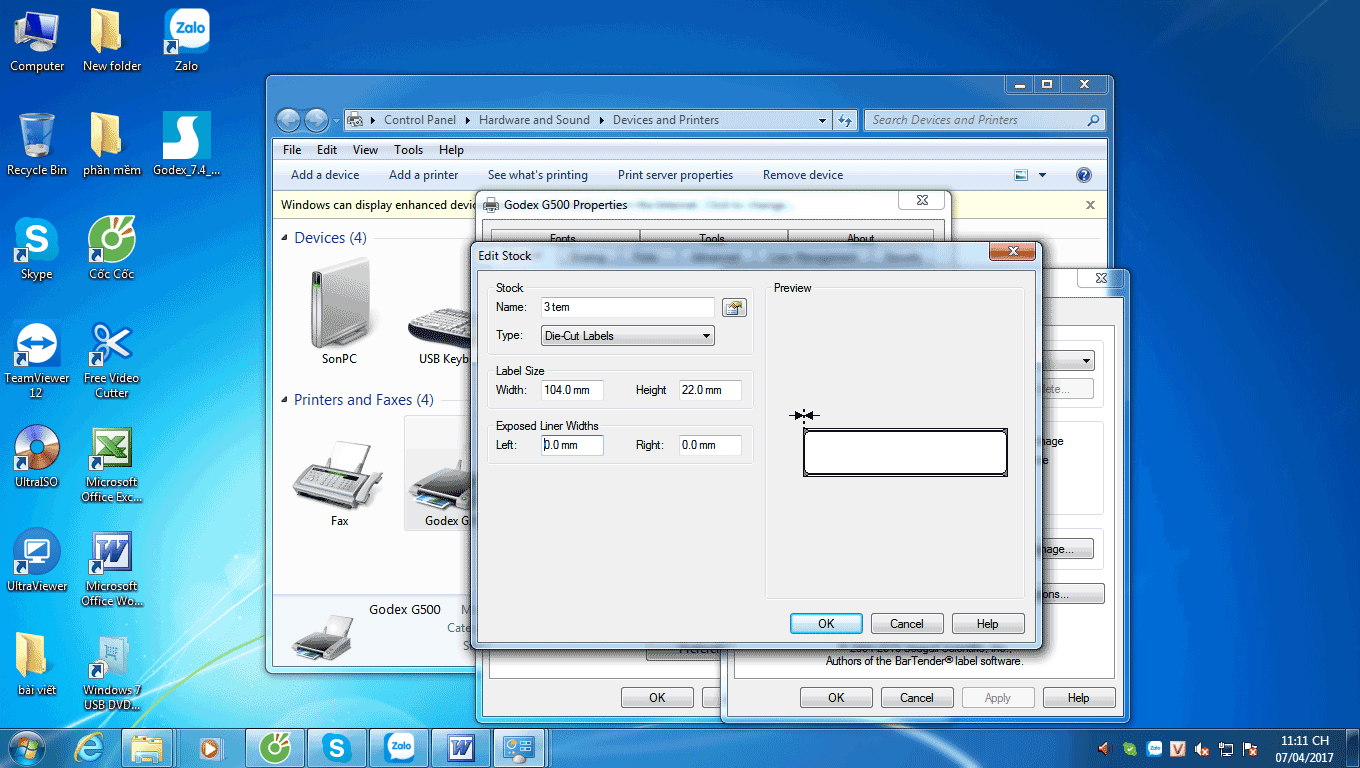Viewport: 1360px width, 768px height.
Task: Click Add a printer toolbar button
Action: [x=423, y=175]
